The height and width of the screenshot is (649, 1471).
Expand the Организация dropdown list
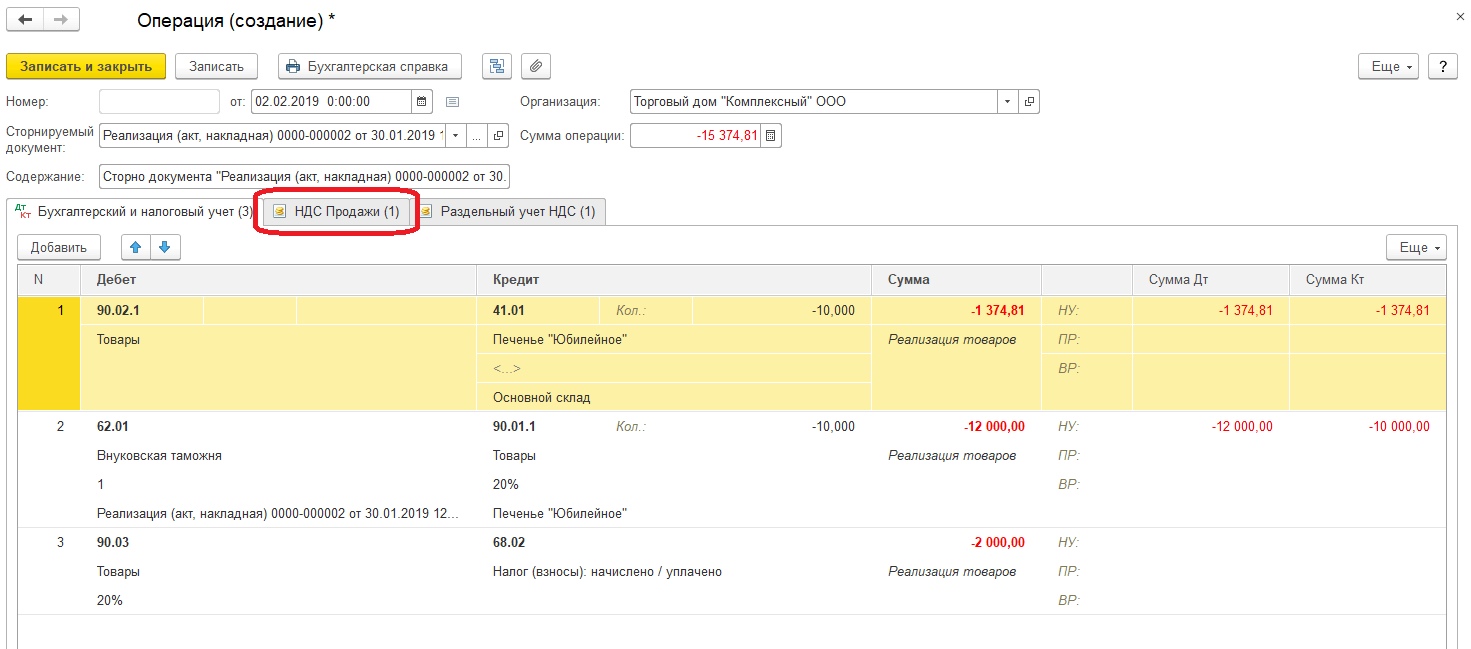point(1007,102)
